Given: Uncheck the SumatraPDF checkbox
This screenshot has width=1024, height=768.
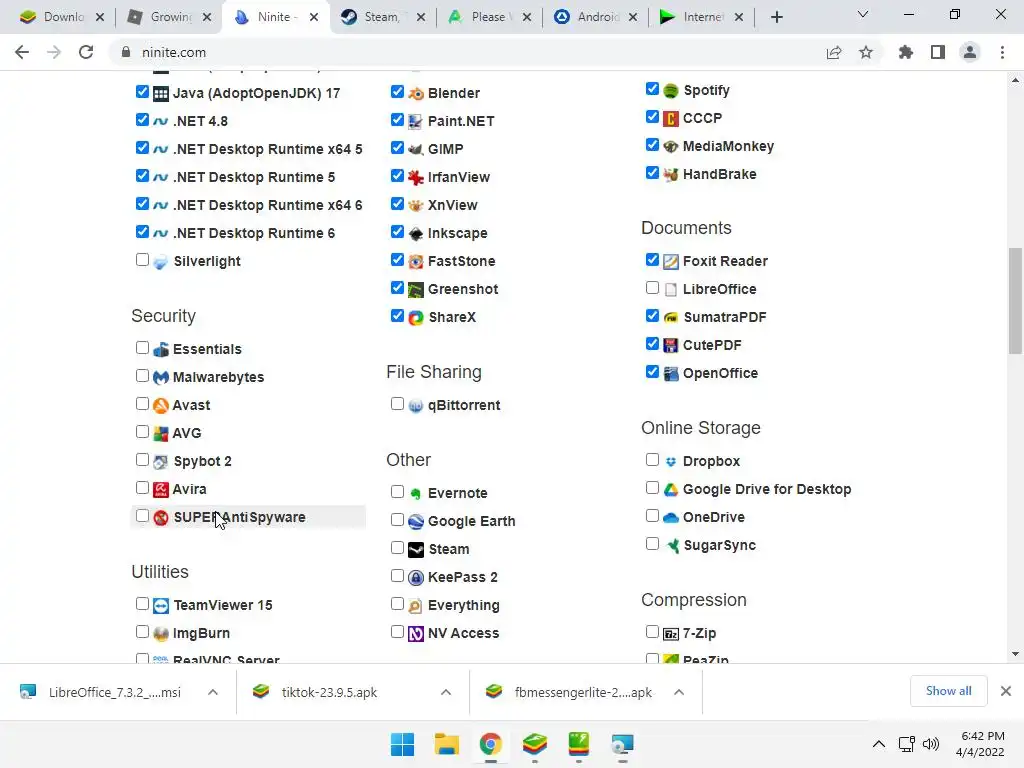Looking at the screenshot, I should [x=652, y=315].
